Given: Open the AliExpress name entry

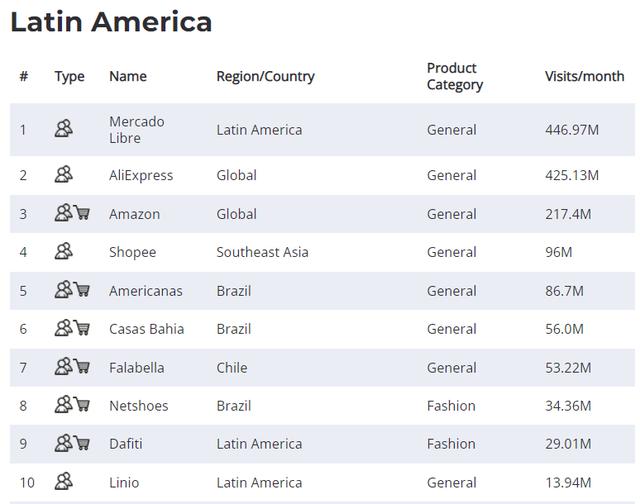Looking at the screenshot, I should pyautogui.click(x=141, y=175).
